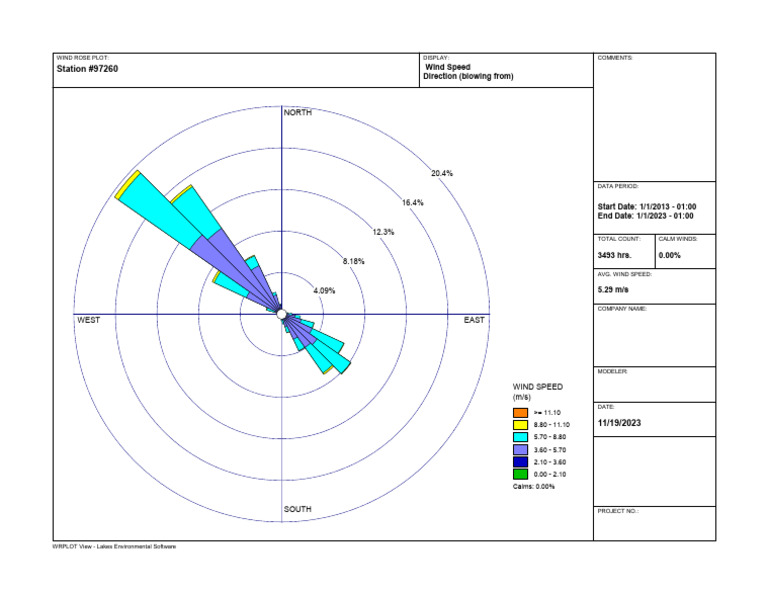Click the Calms: 0.00% legend text
The width and height of the screenshot is (768, 594).
click(534, 487)
